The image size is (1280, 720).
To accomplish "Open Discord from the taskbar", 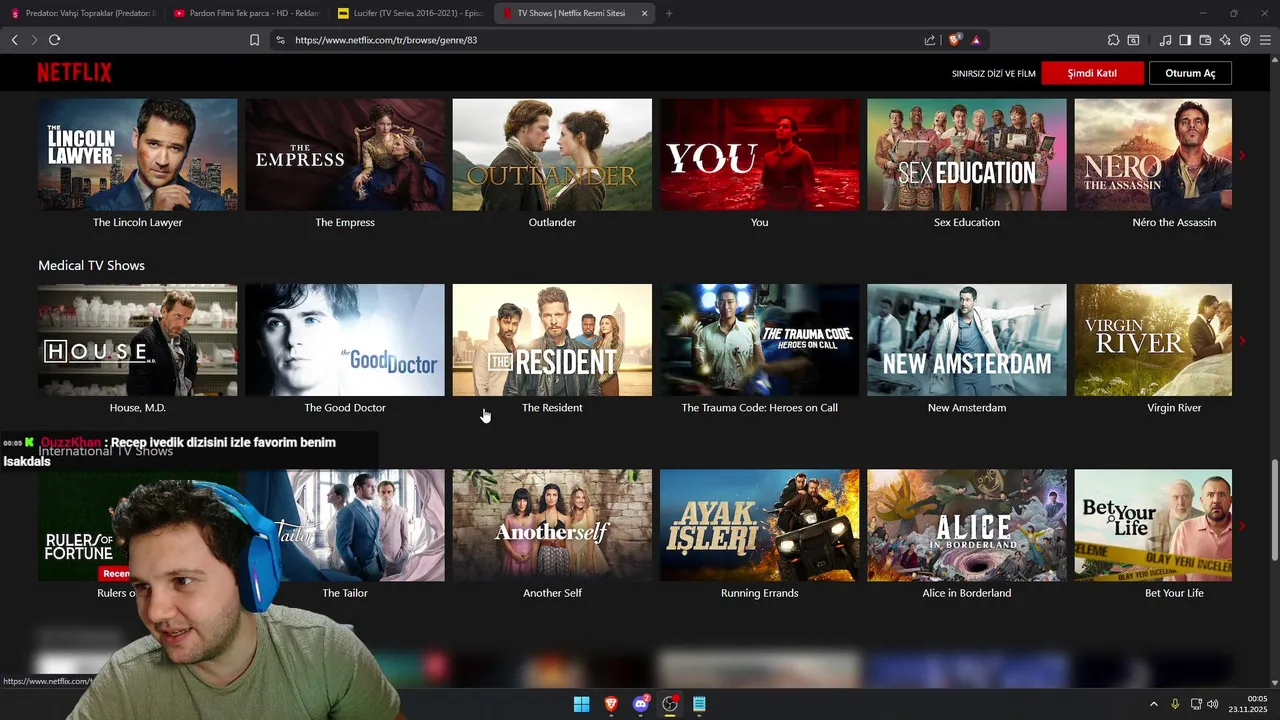I will click(641, 704).
